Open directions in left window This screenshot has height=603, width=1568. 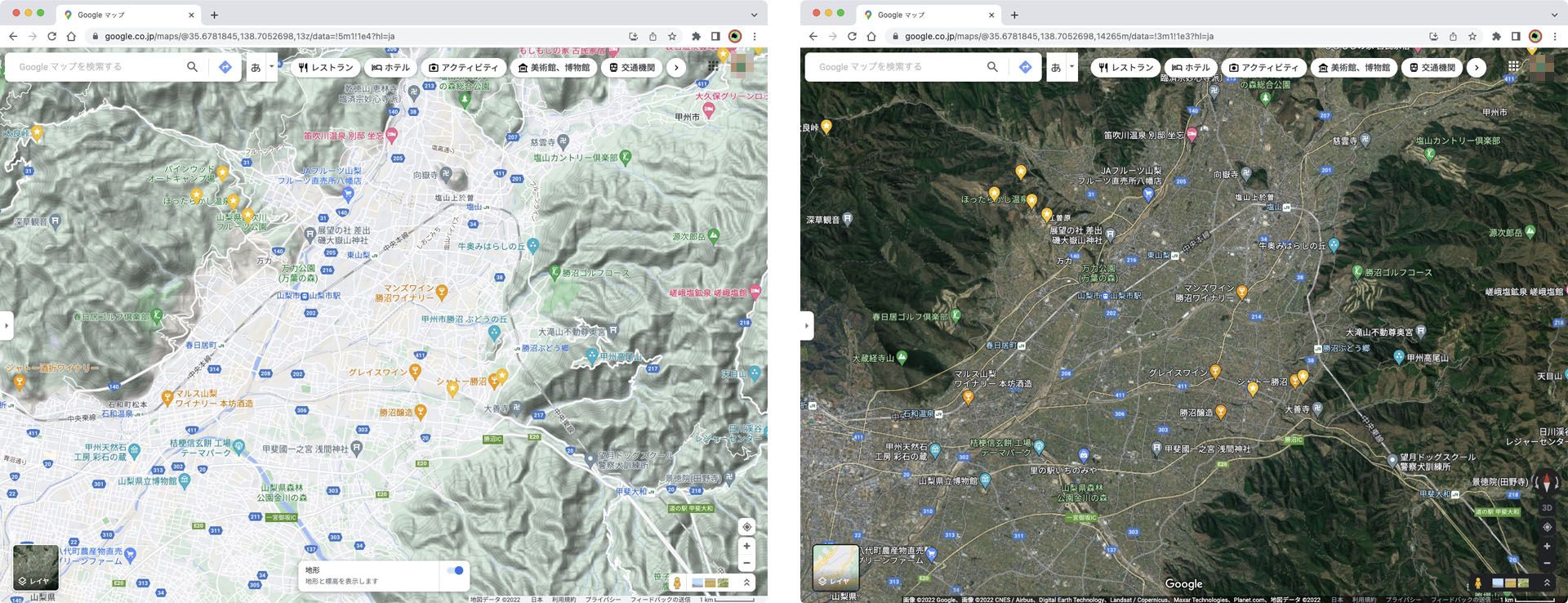[x=225, y=67]
